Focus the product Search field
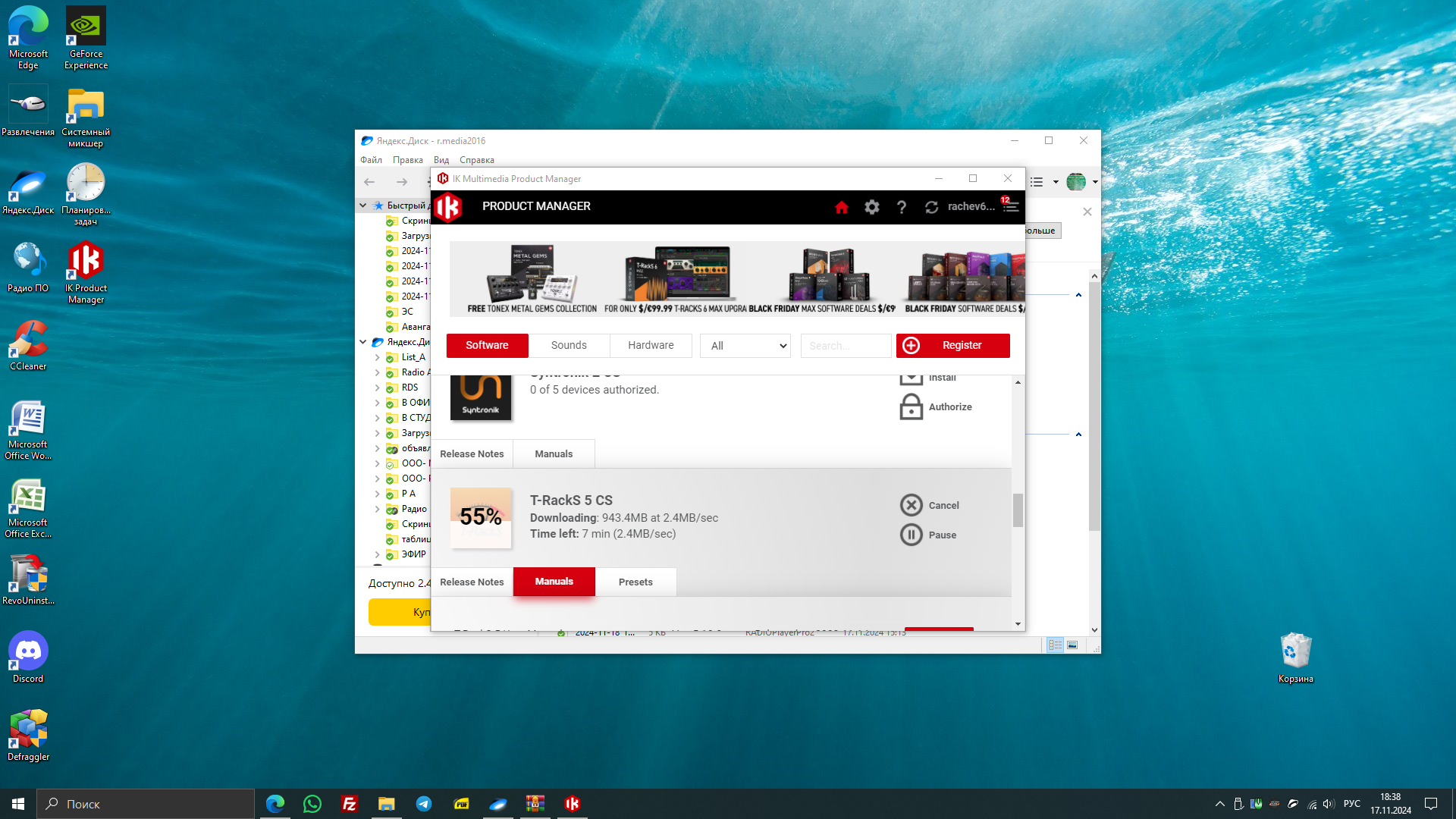The image size is (1456, 819). (846, 346)
